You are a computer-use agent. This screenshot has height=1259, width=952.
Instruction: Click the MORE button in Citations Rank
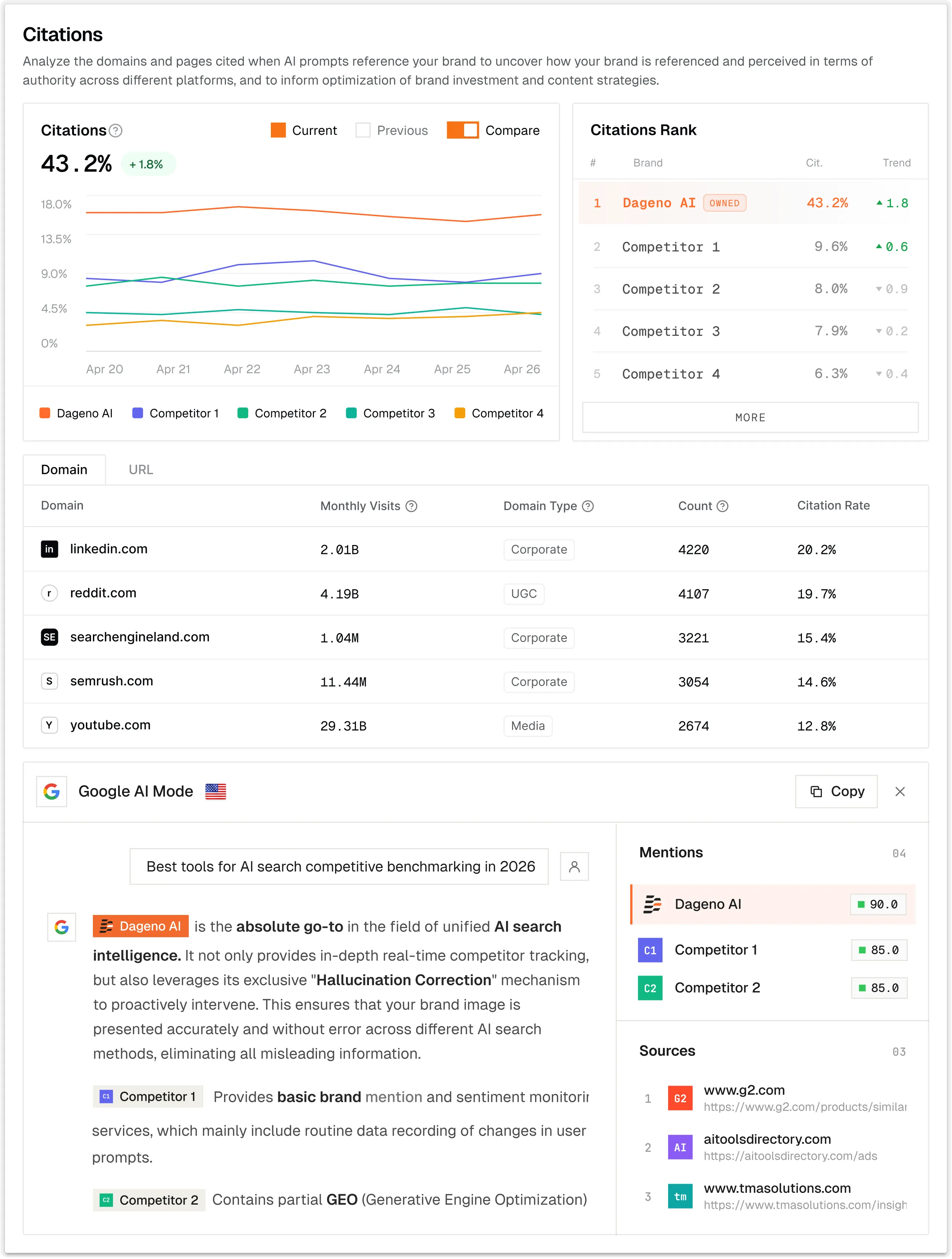750,417
